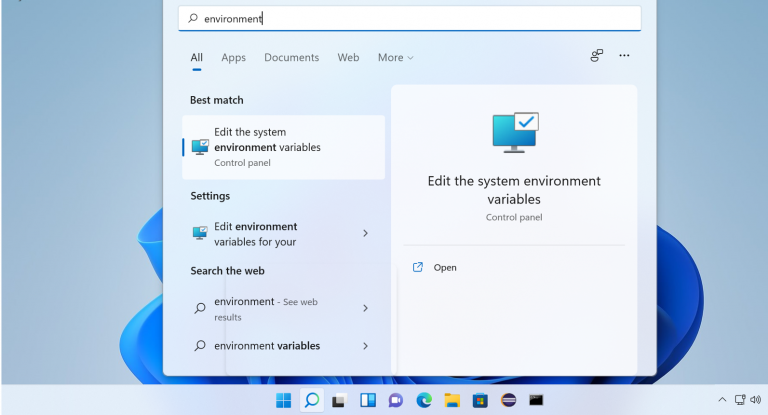768x415 pixels.
Task: Switch to the Documents search tab
Action: 291,58
